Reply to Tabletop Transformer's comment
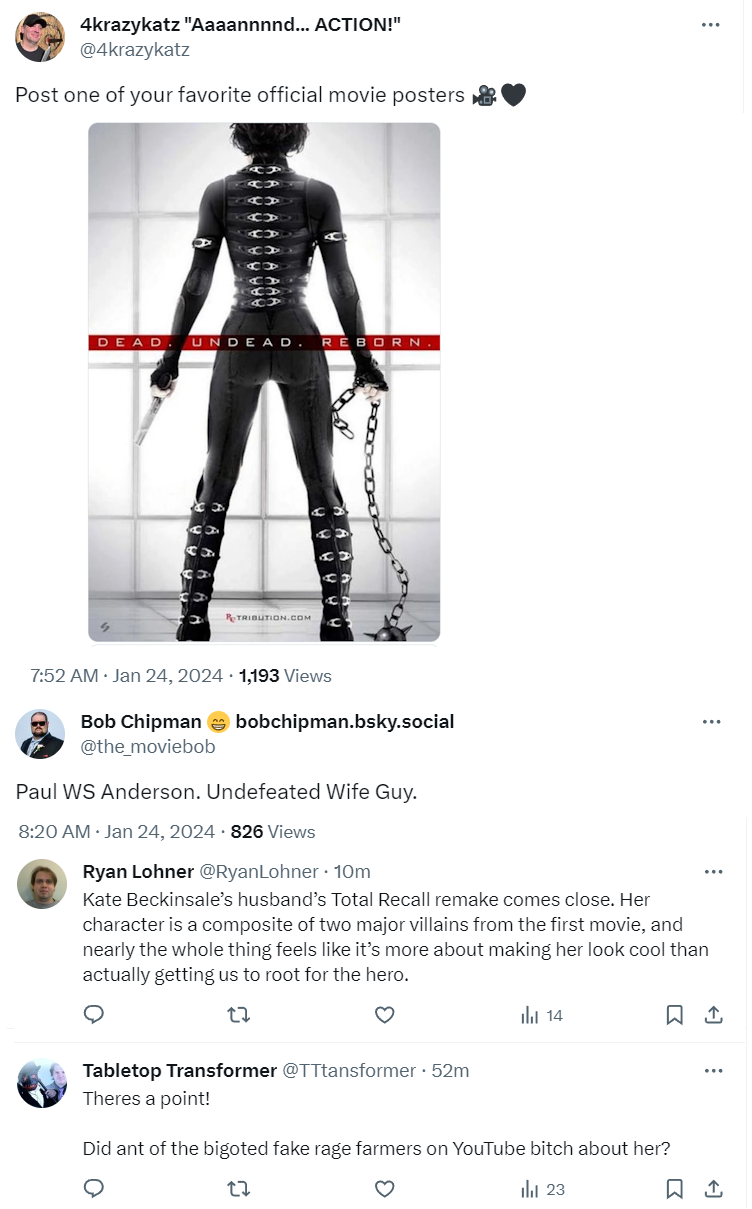Viewport: 752px width, 1209px height. coord(94,1189)
